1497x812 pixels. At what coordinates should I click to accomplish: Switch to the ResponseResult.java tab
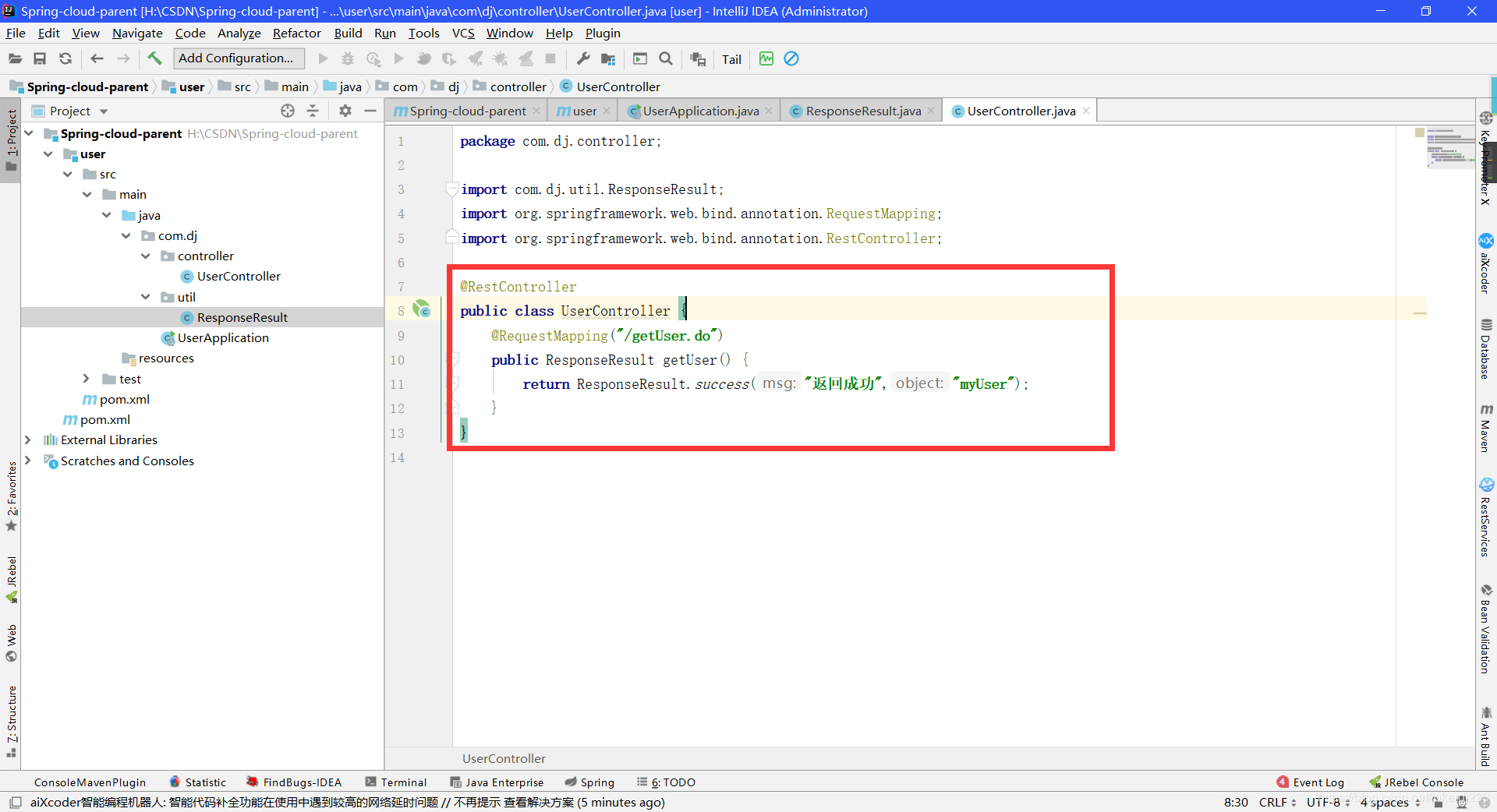coord(862,111)
